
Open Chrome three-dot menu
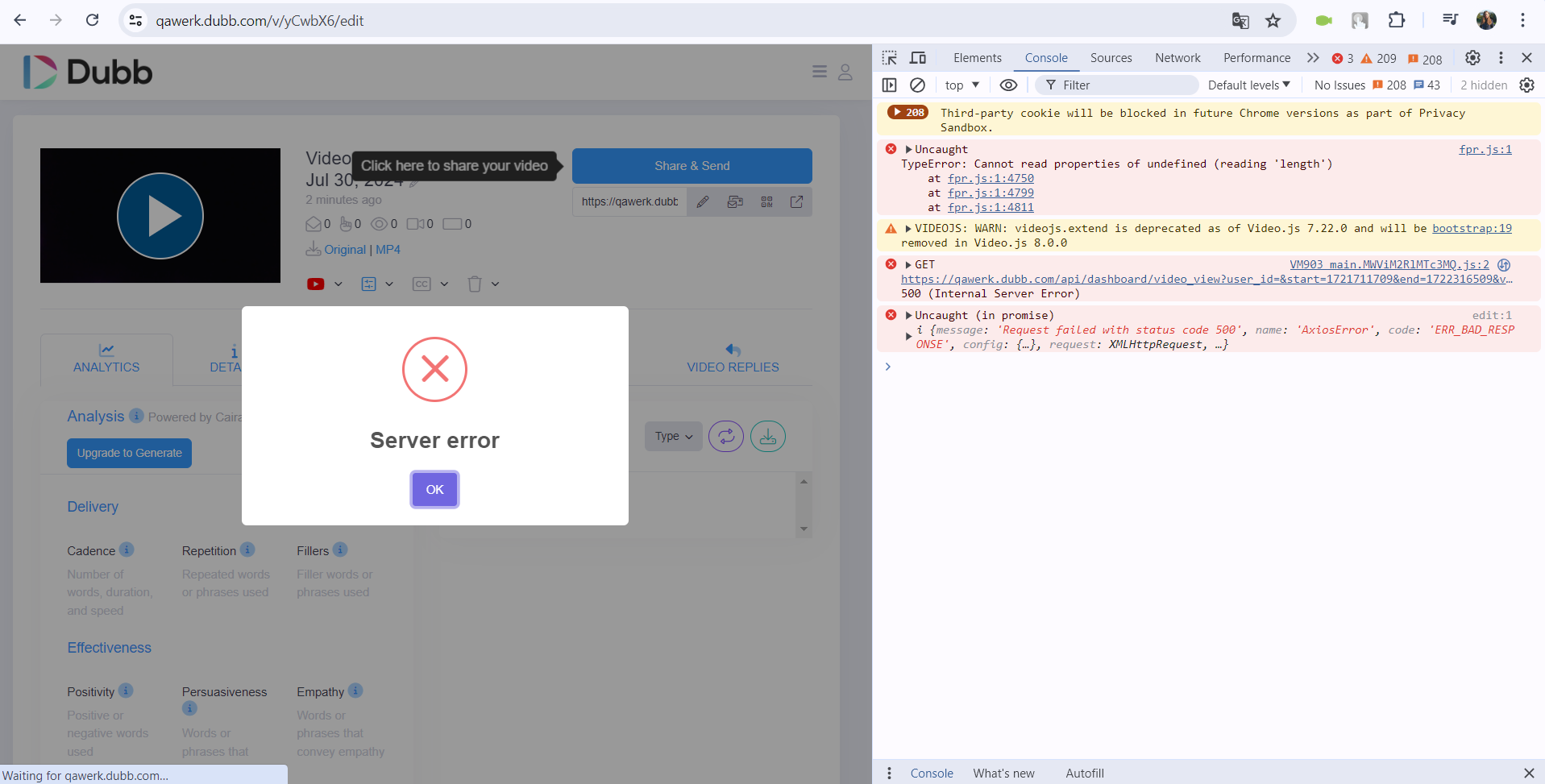coord(1522,20)
